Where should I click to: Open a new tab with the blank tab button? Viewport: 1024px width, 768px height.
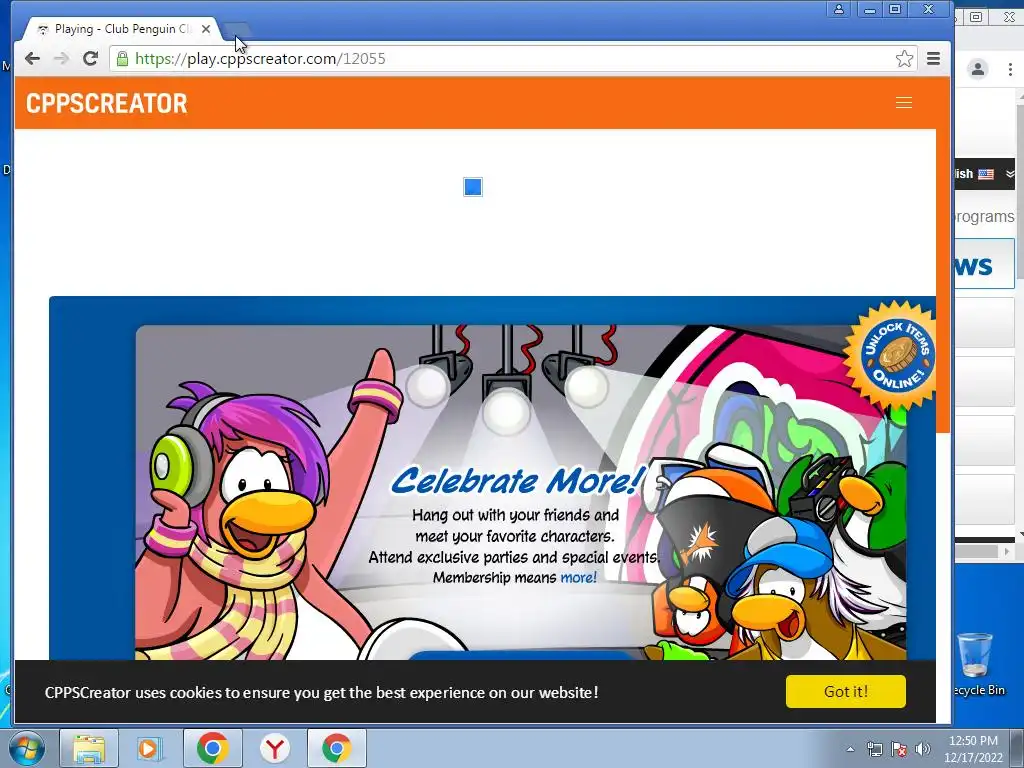(236, 29)
